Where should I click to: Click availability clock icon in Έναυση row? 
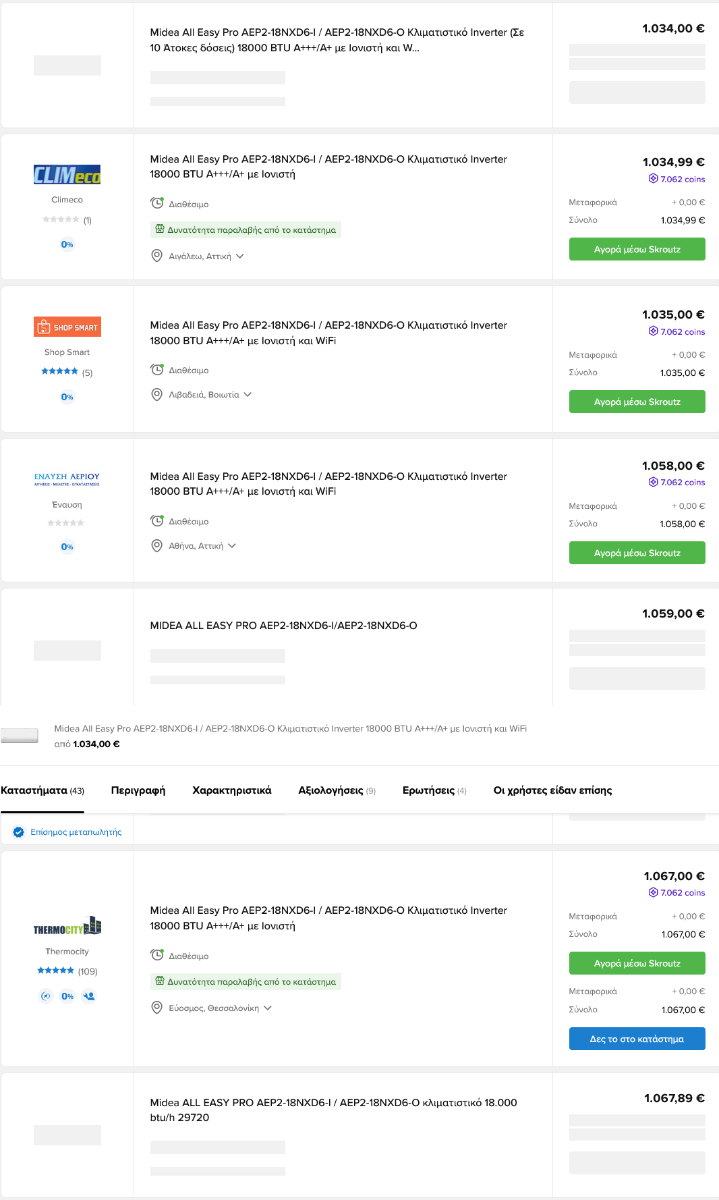[157, 521]
